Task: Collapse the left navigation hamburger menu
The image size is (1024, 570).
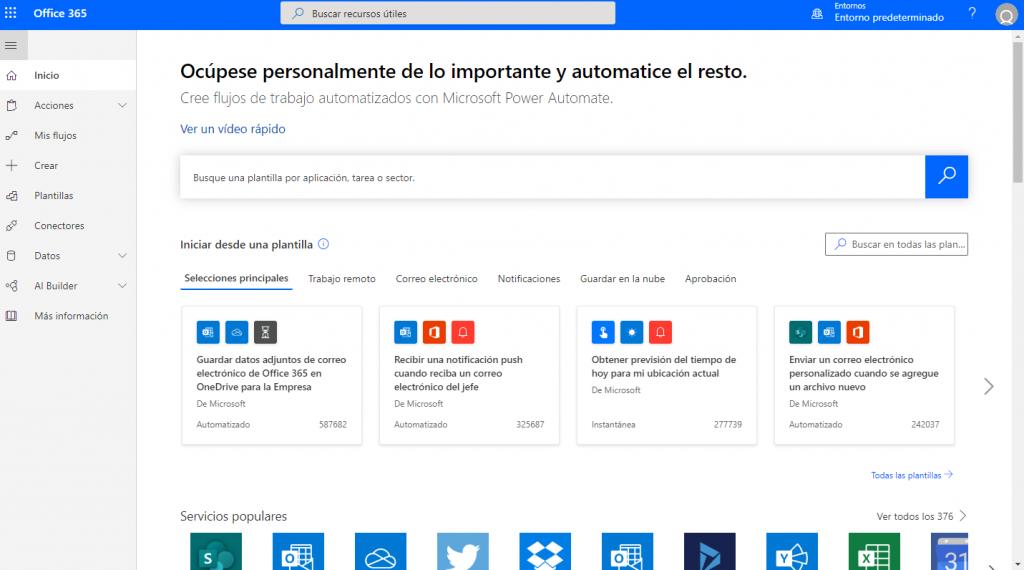Action: pos(11,46)
